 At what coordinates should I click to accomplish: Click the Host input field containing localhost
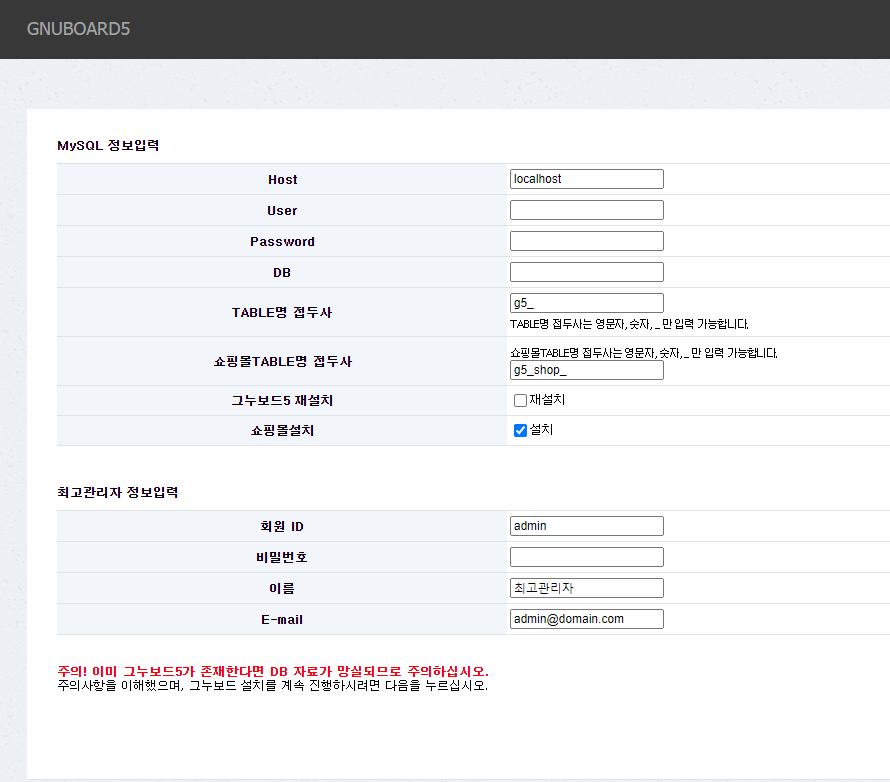(586, 179)
